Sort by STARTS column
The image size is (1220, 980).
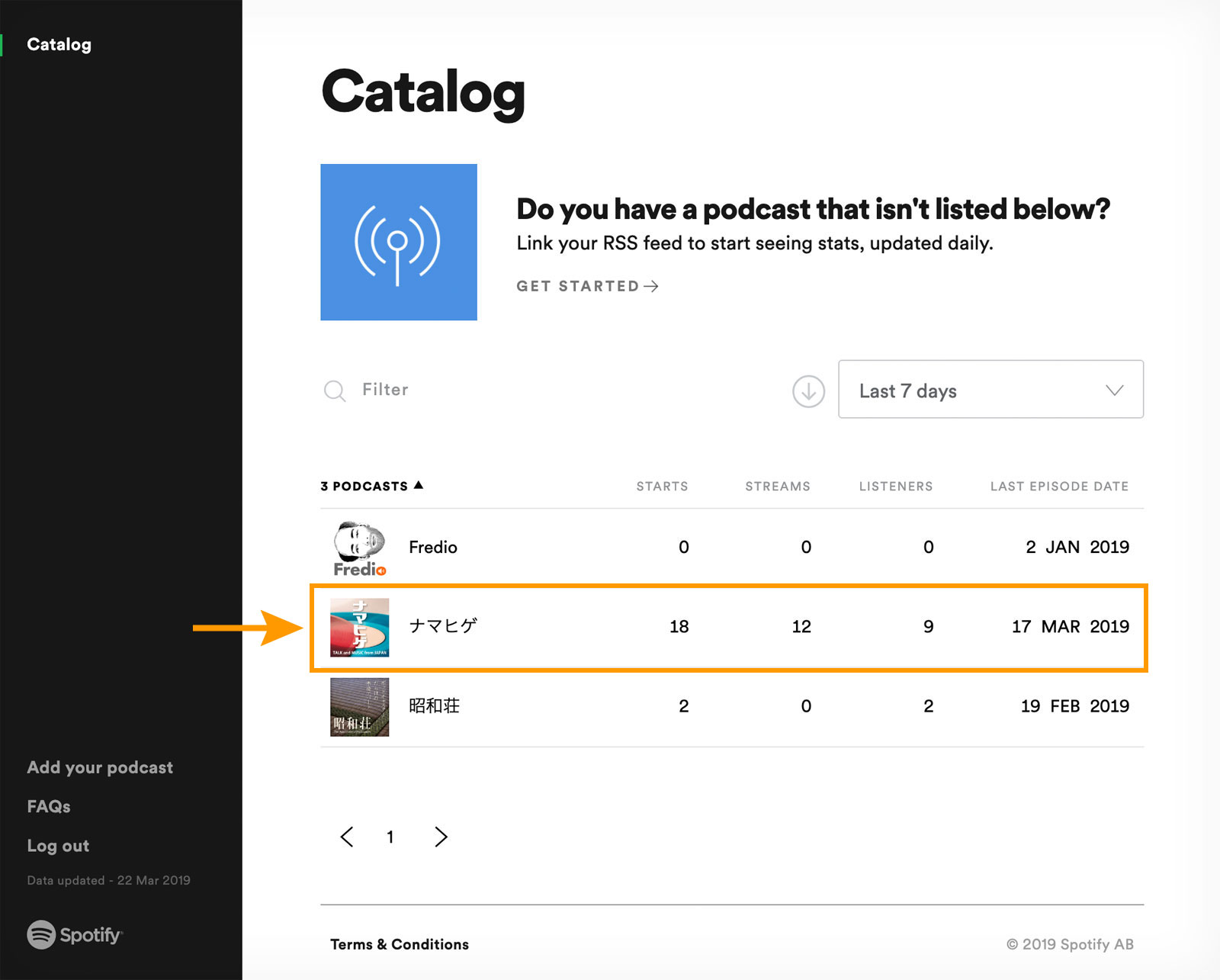coord(662,486)
